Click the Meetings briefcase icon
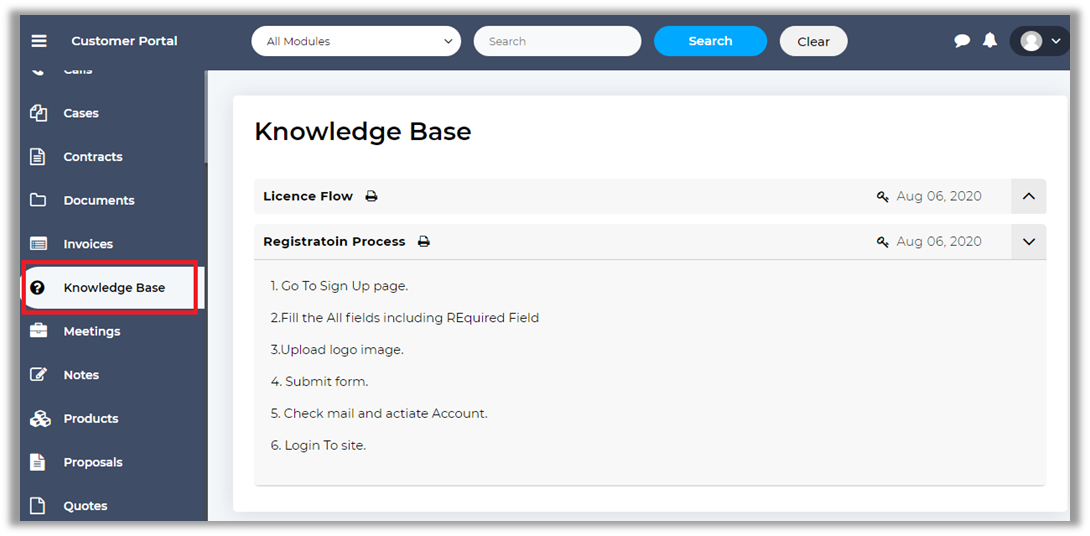Viewport: 1090px width, 536px height. pos(39,331)
